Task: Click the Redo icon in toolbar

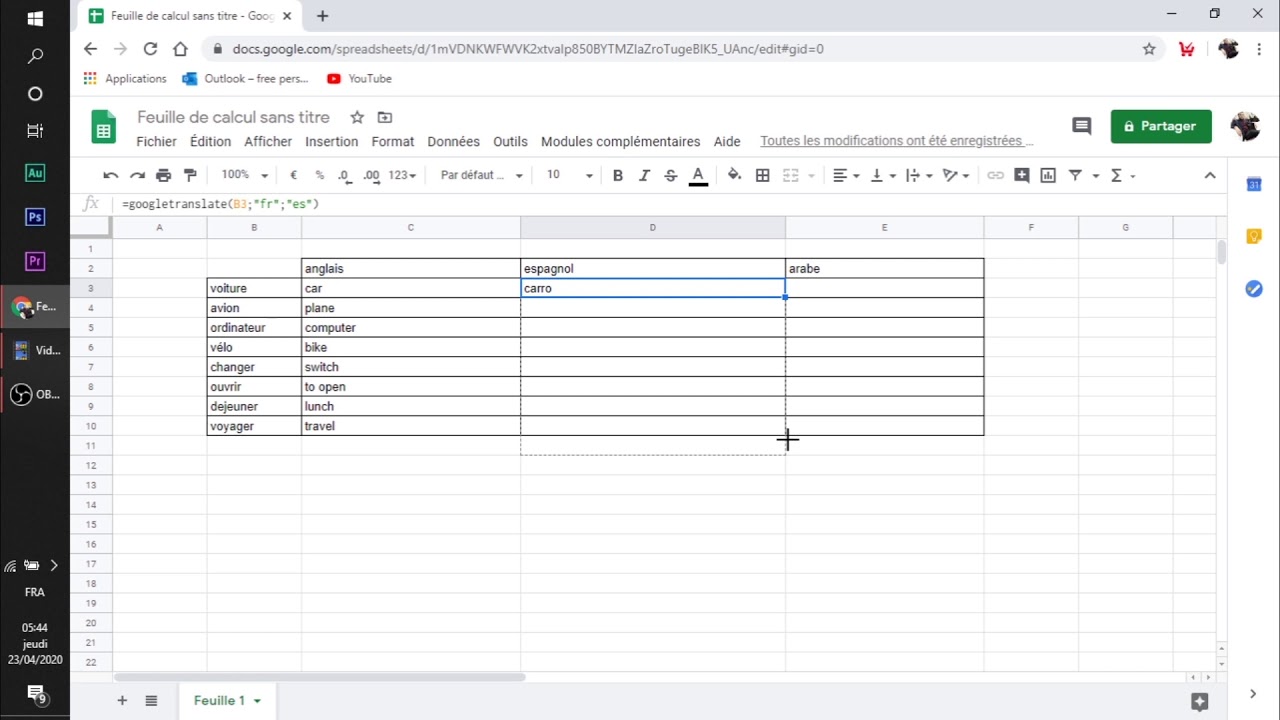Action: 137,175
